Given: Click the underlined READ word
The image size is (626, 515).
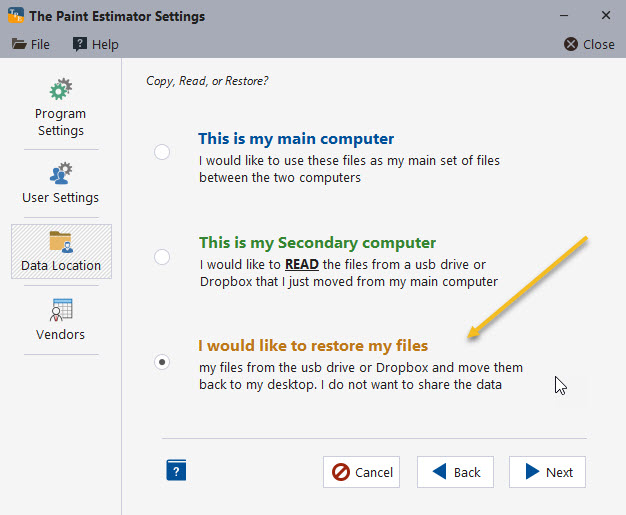Looking at the screenshot, I should (x=302, y=264).
